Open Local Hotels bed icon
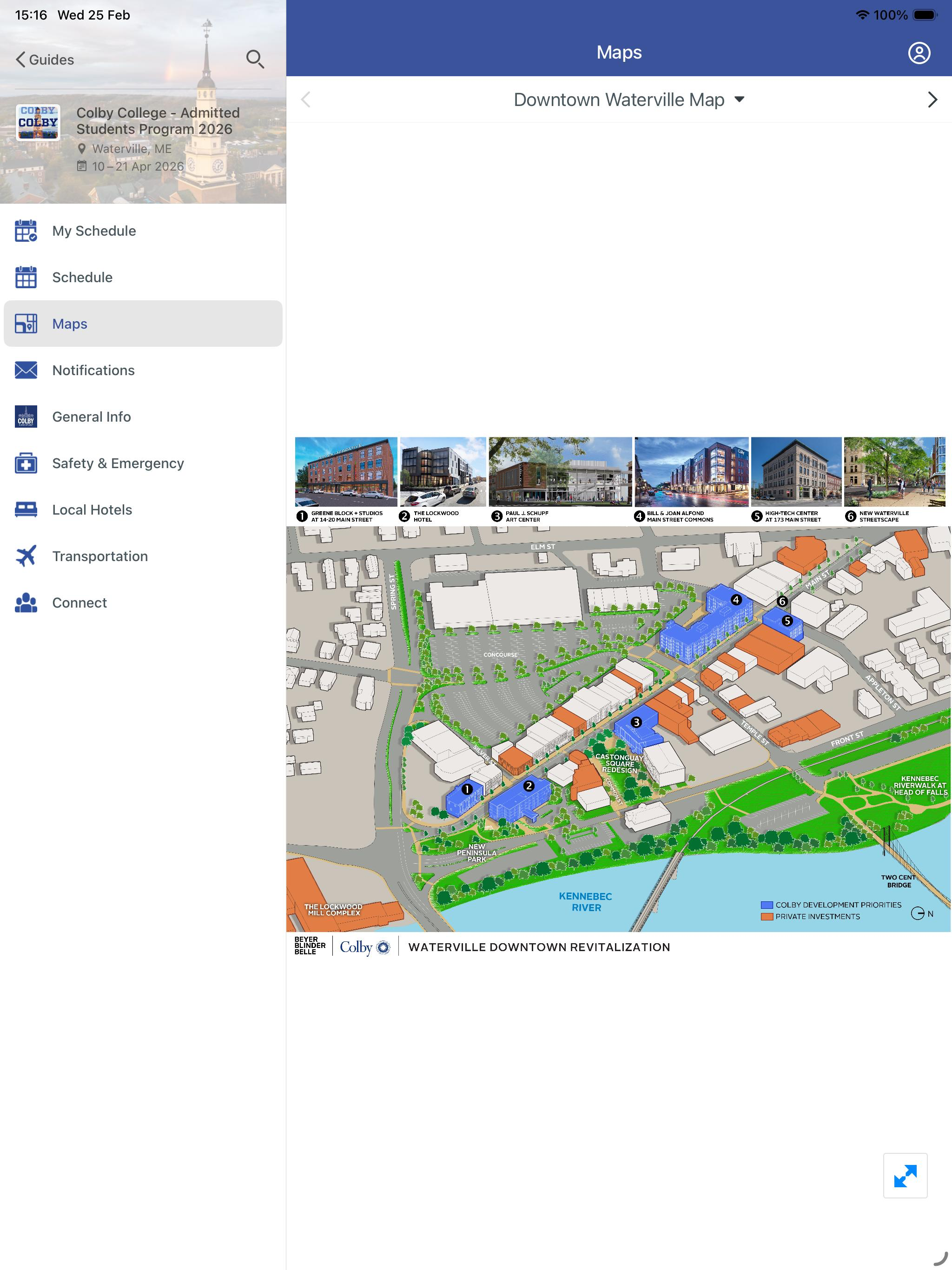Screen dimensions: 952x1270 point(26,510)
